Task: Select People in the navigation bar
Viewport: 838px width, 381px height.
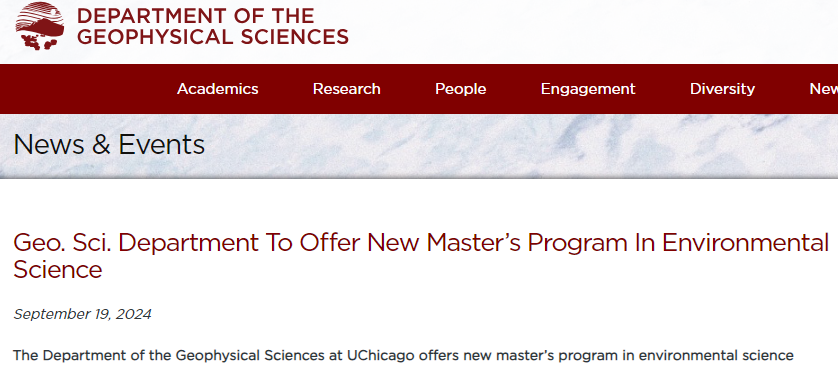Action: click(x=460, y=89)
